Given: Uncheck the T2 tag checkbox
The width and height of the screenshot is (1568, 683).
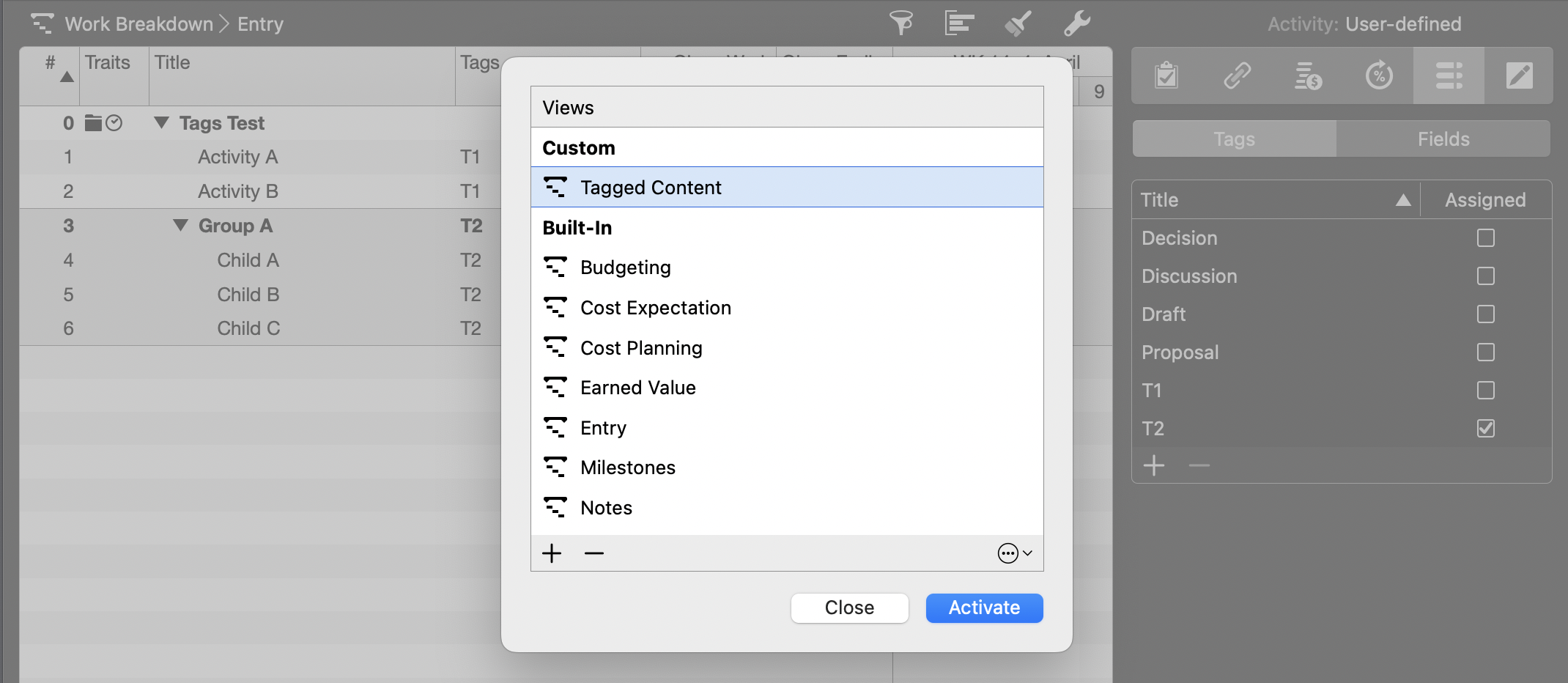Looking at the screenshot, I should click(x=1485, y=429).
